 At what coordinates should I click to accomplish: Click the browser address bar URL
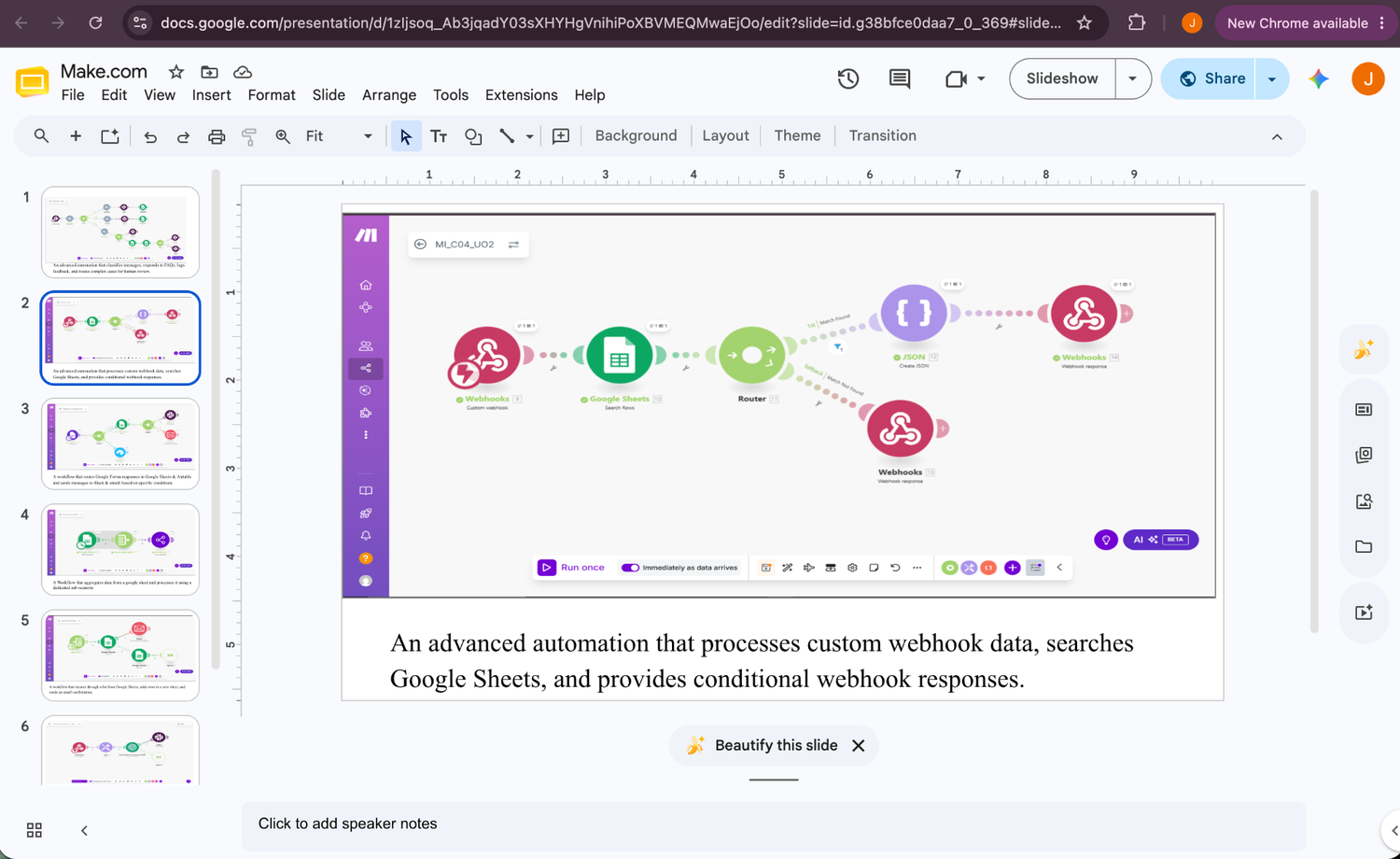point(610,22)
